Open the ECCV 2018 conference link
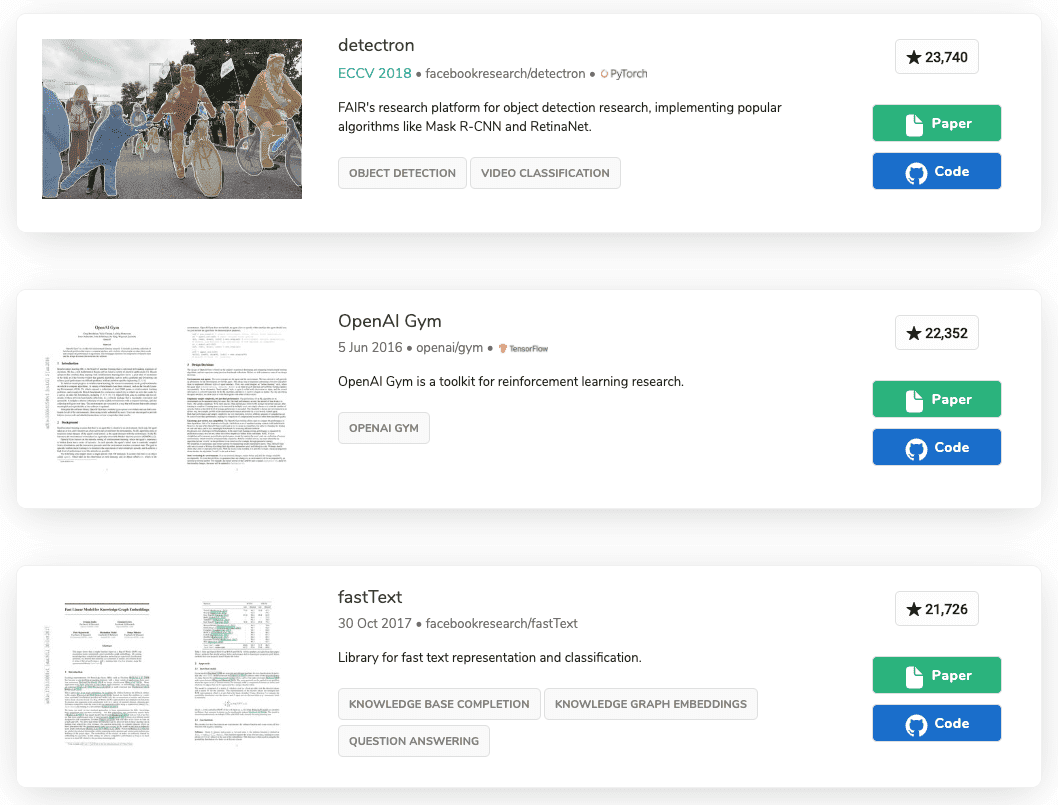The image size is (1058, 805). point(375,73)
